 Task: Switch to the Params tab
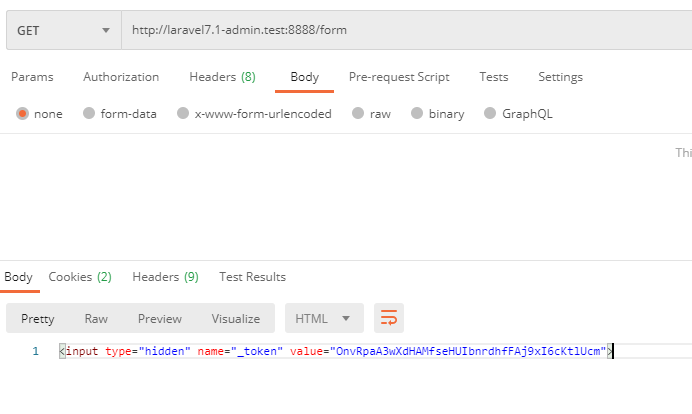coord(32,77)
